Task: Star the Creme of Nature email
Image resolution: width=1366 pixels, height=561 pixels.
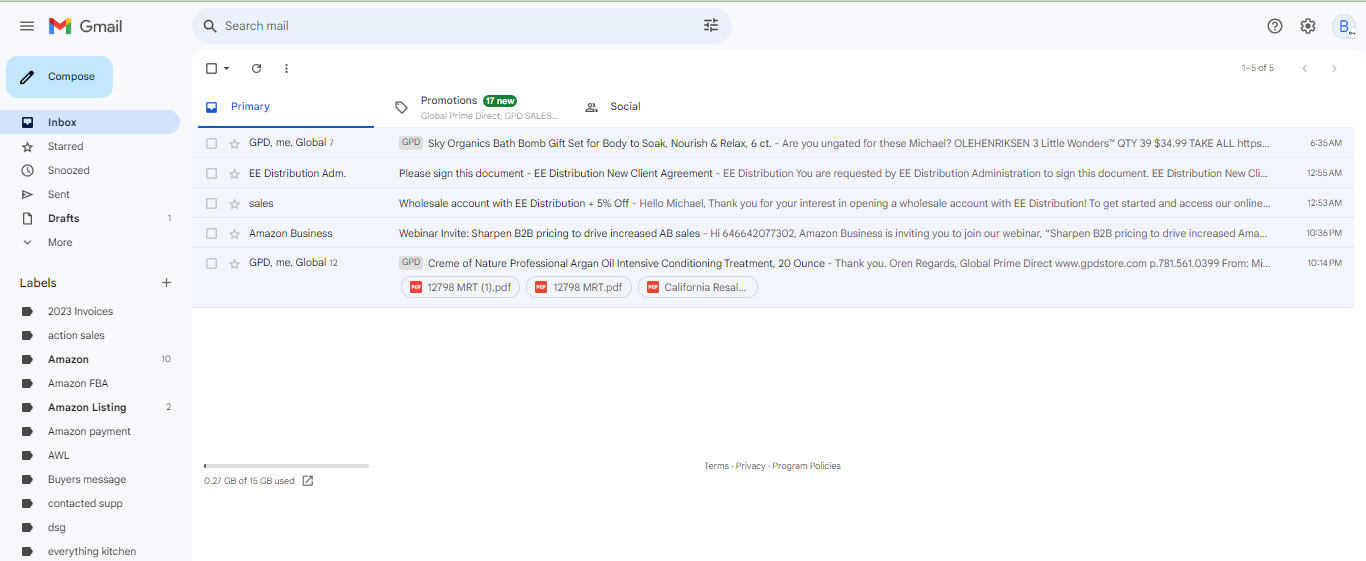Action: (235, 263)
